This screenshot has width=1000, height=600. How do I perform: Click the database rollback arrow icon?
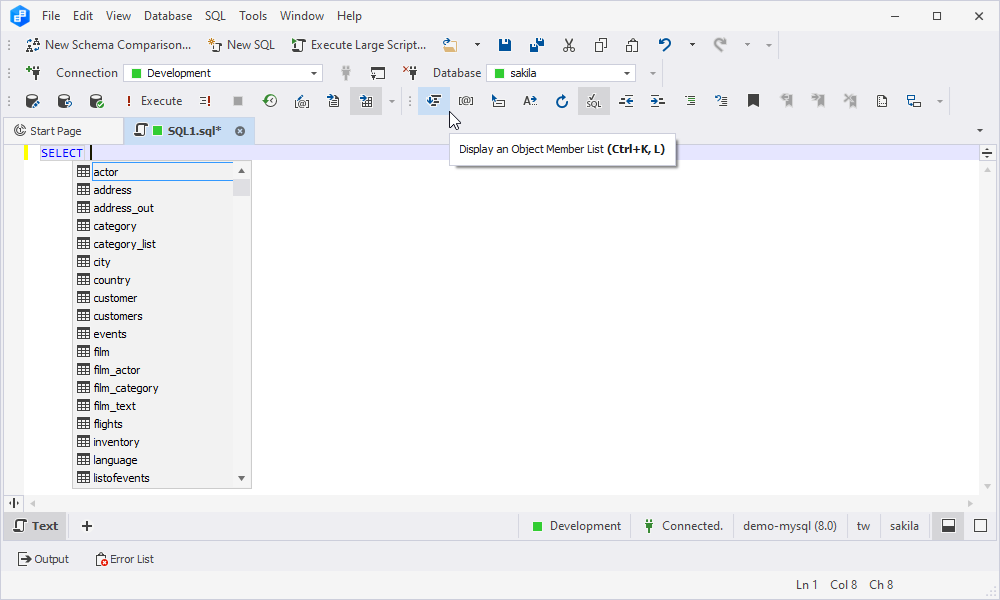point(64,101)
